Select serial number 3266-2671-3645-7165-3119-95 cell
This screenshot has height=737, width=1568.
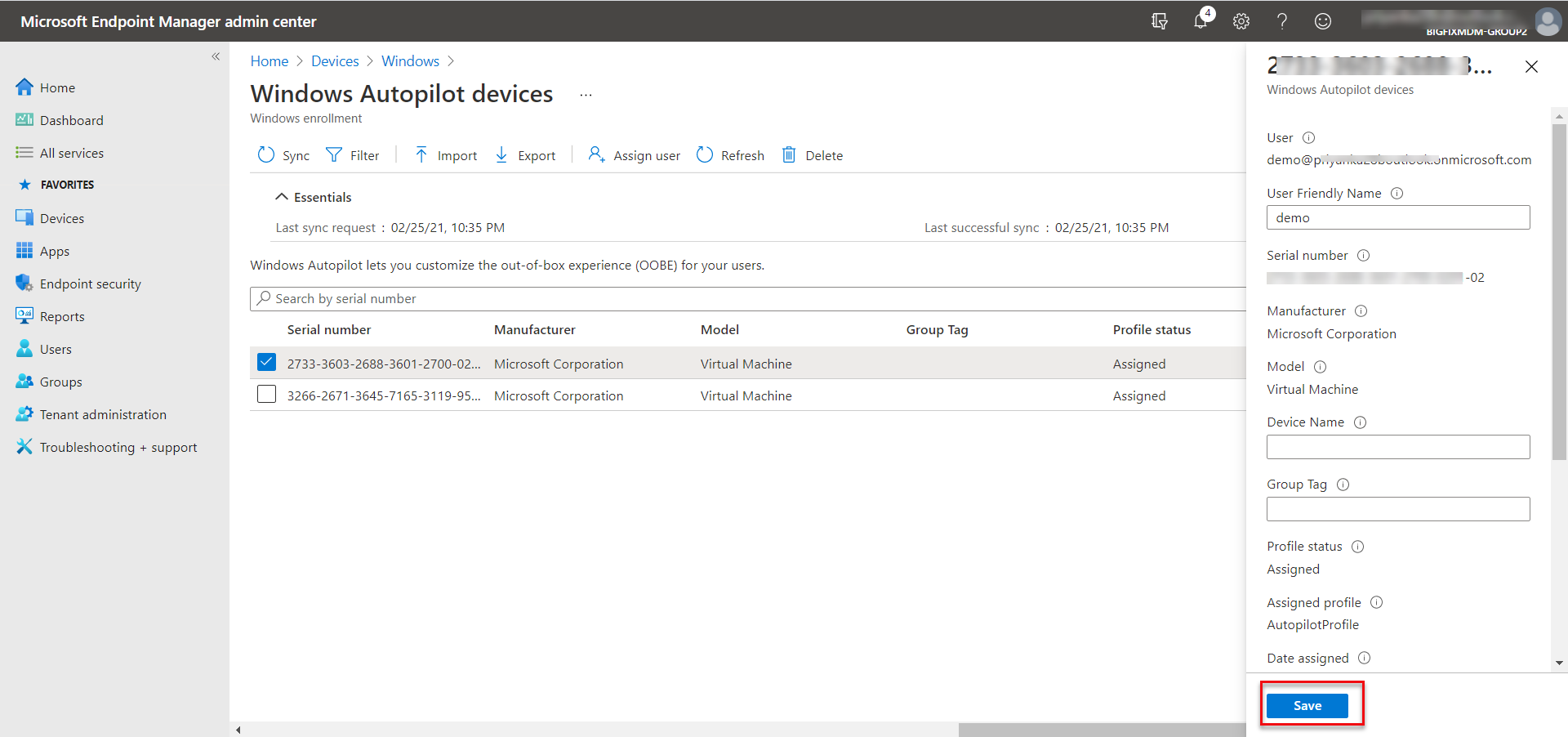point(384,395)
